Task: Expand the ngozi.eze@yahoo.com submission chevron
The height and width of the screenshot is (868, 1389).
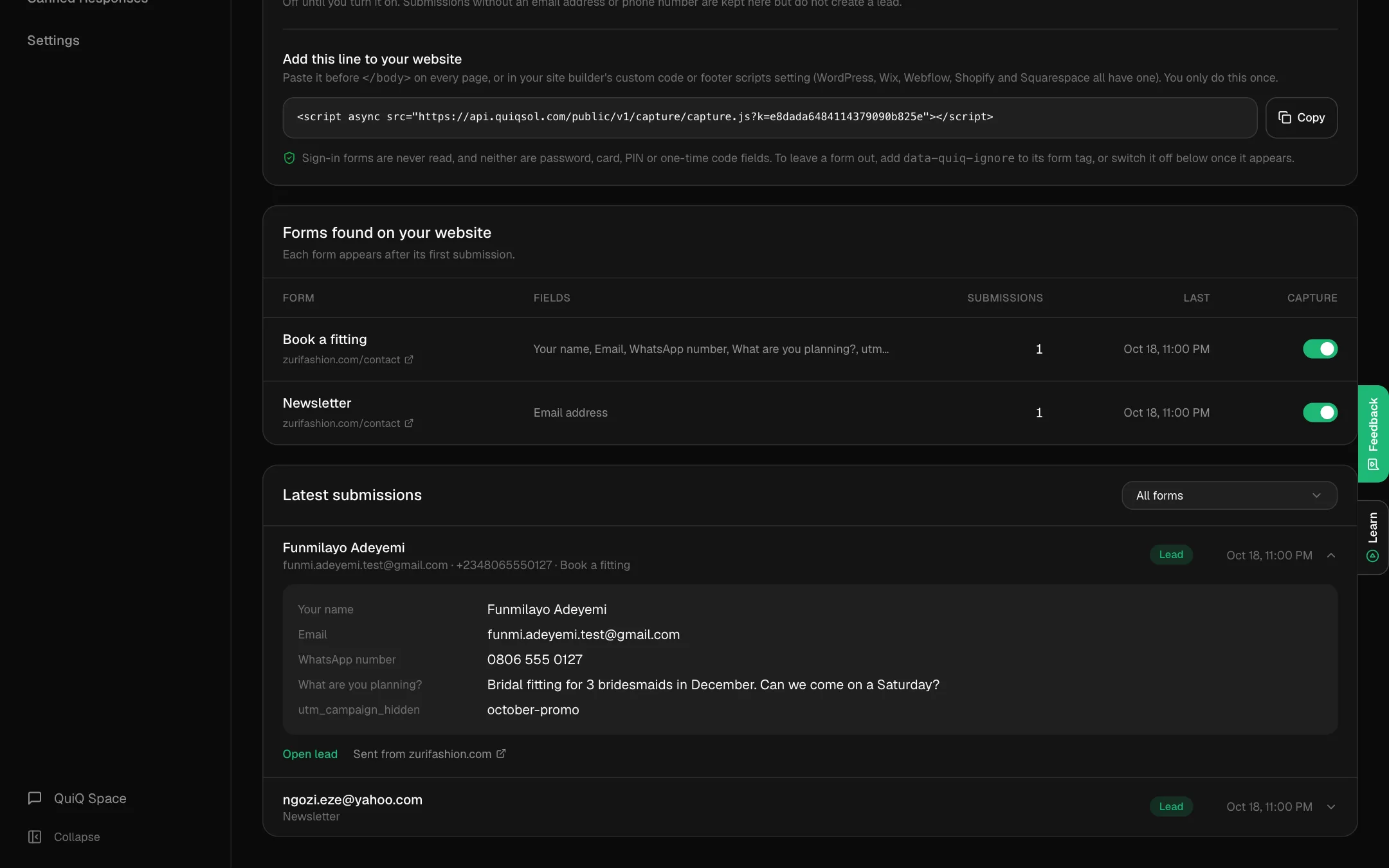Action: click(1331, 806)
